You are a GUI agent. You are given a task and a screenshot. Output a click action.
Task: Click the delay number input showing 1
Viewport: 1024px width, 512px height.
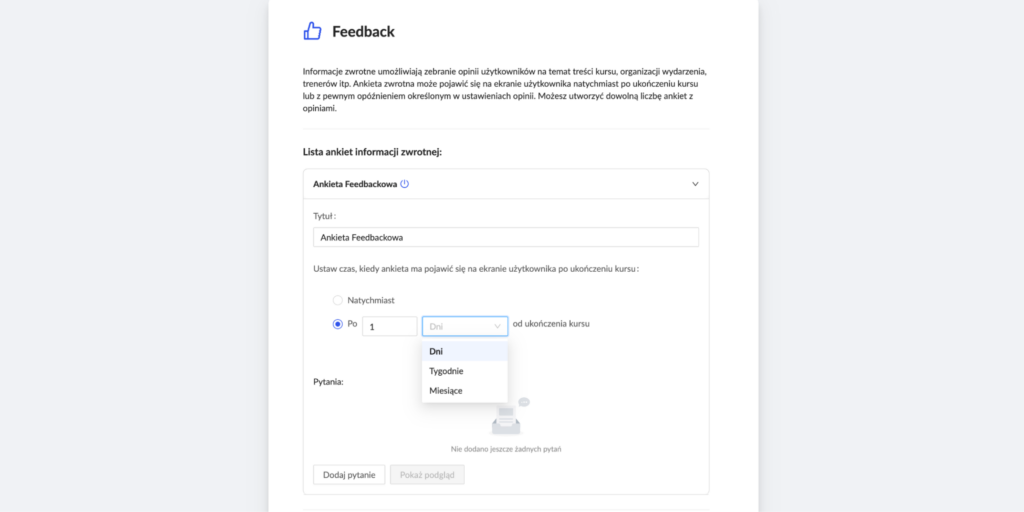tap(389, 326)
